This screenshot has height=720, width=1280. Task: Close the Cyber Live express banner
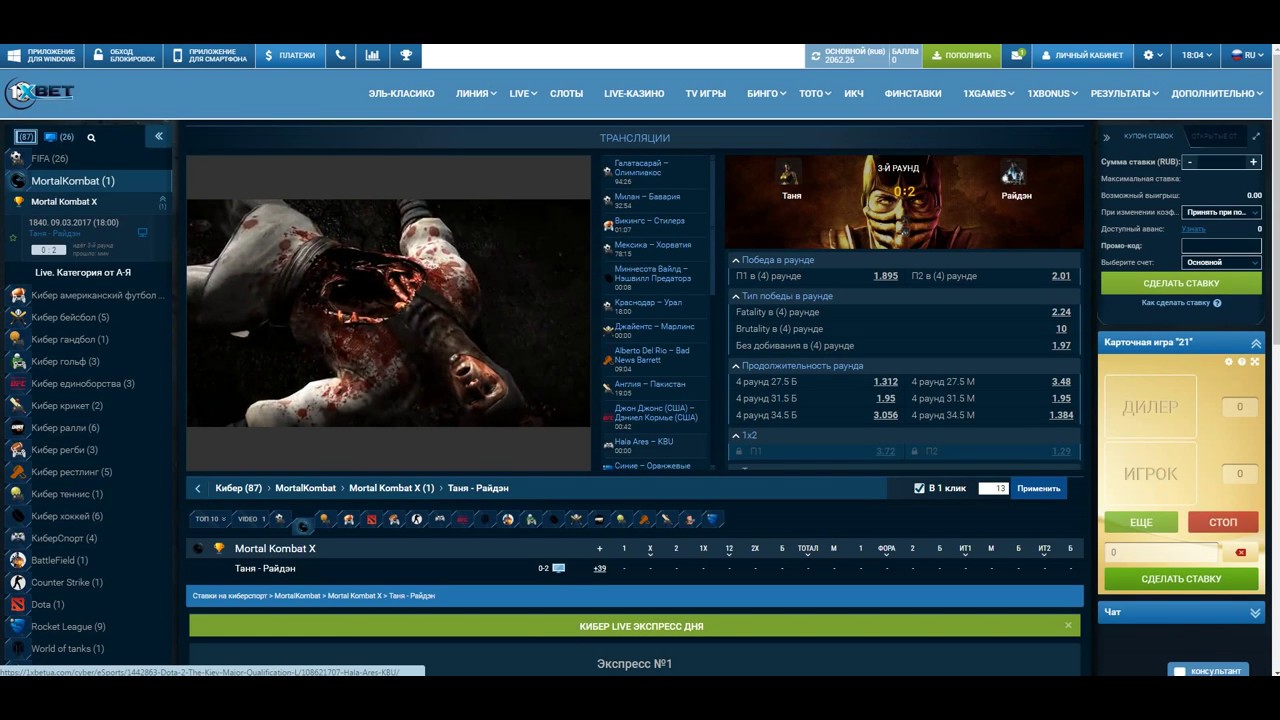coord(1068,626)
